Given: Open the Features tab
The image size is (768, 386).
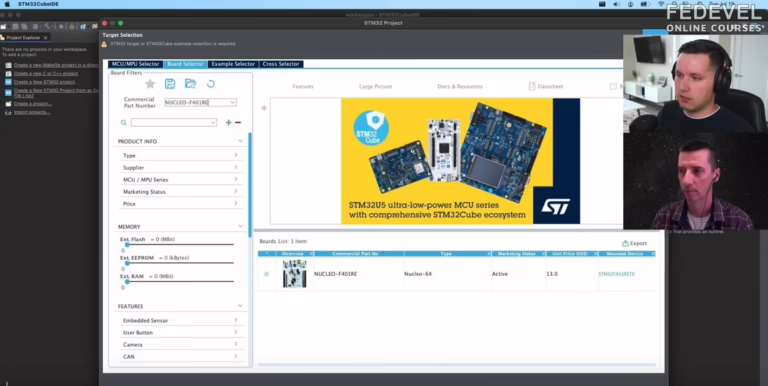Looking at the screenshot, I should (x=303, y=86).
